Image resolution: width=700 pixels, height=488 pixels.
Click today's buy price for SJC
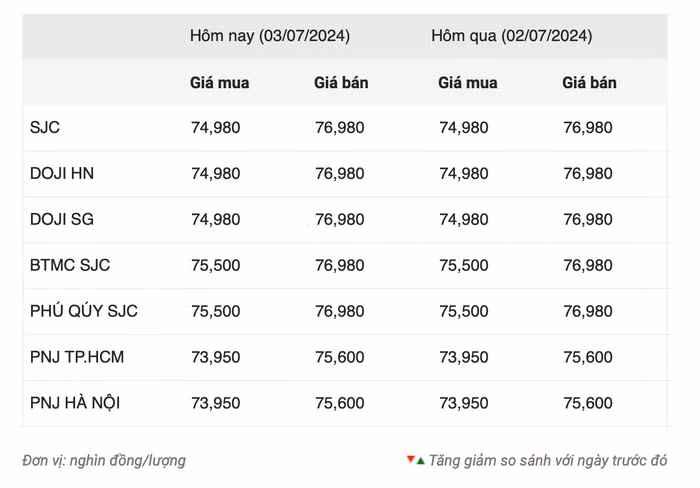[x=215, y=128]
